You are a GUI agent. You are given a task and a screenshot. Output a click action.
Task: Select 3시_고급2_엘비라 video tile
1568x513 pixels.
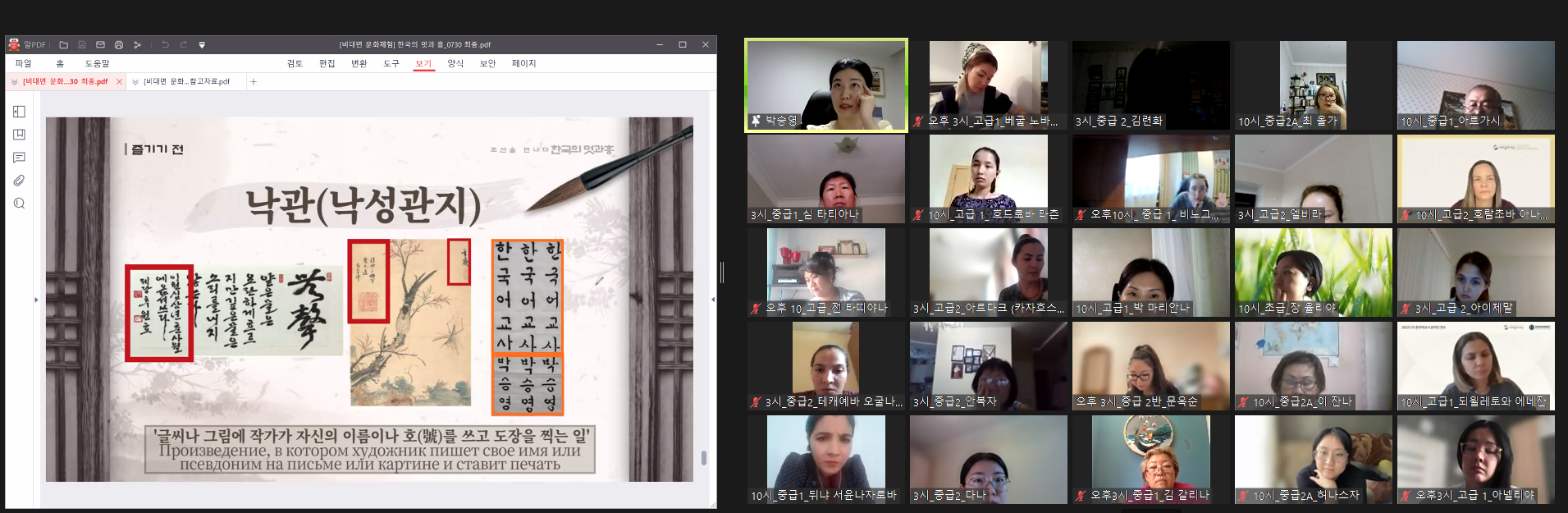point(1313,179)
